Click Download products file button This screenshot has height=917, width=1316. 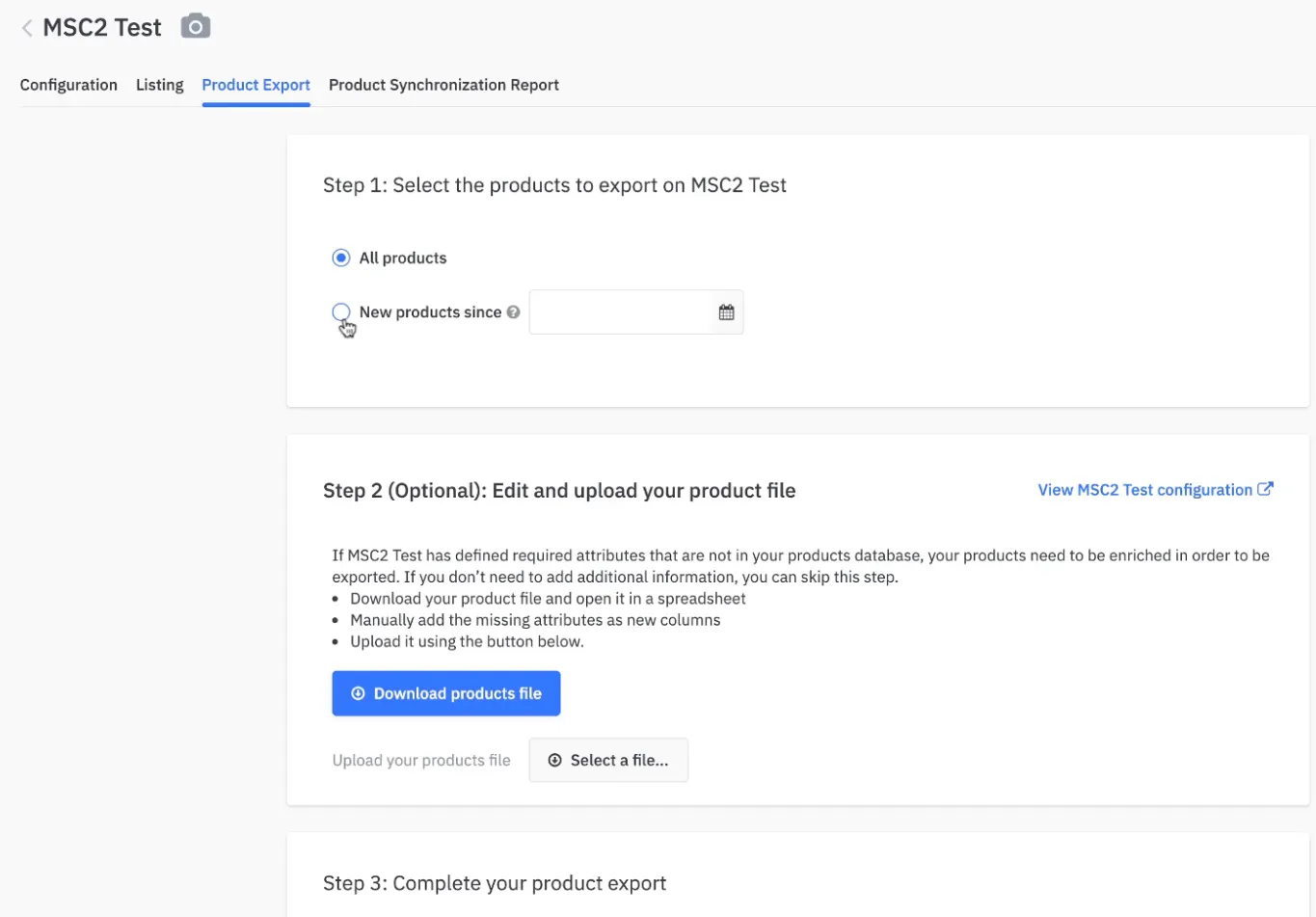click(x=446, y=693)
